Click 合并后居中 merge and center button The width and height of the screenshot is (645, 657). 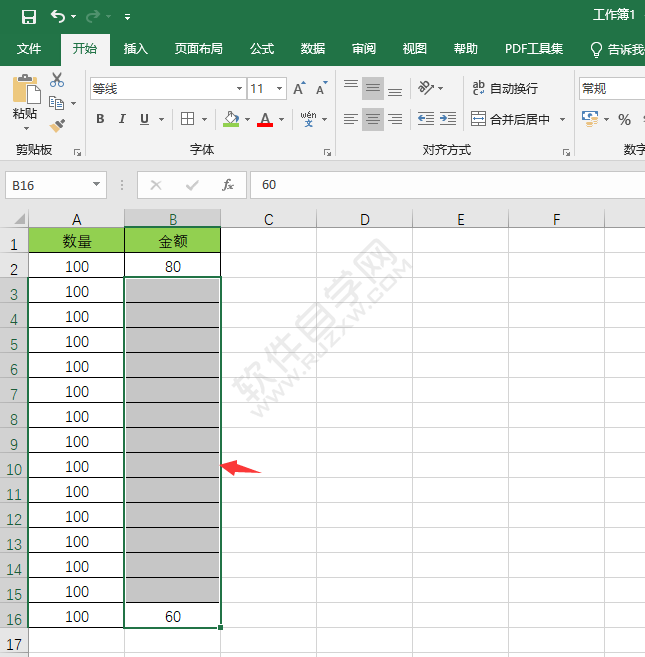pos(510,119)
